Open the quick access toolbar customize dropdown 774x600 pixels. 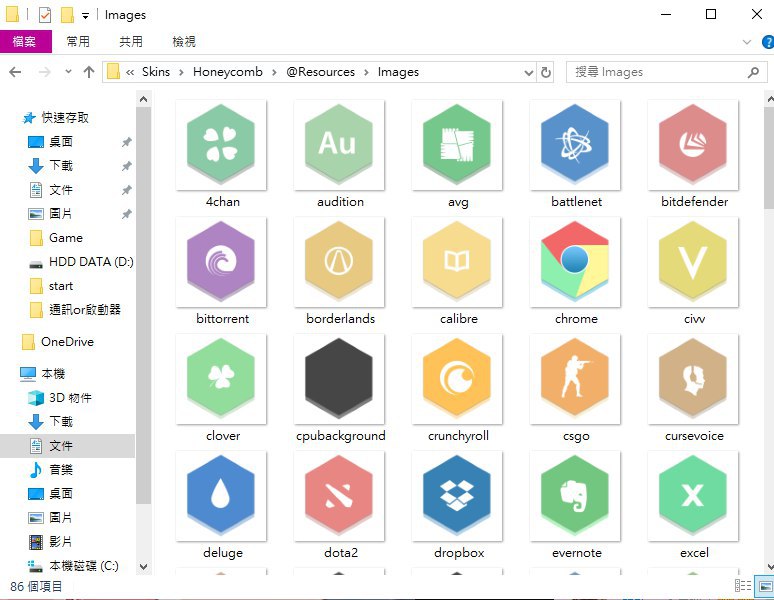tap(85, 16)
